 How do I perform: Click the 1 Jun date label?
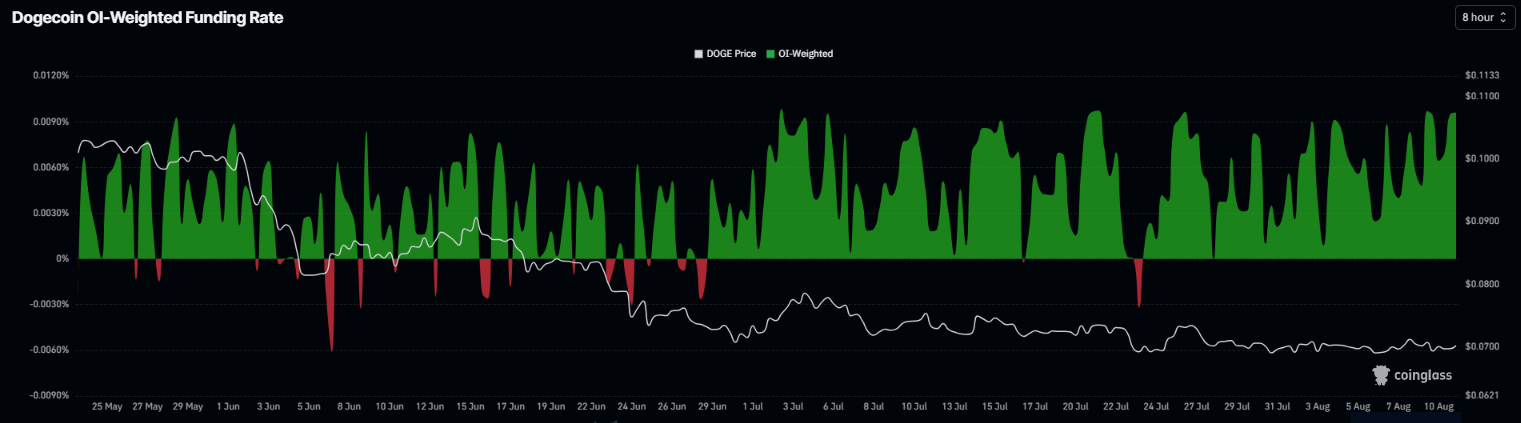(x=227, y=407)
